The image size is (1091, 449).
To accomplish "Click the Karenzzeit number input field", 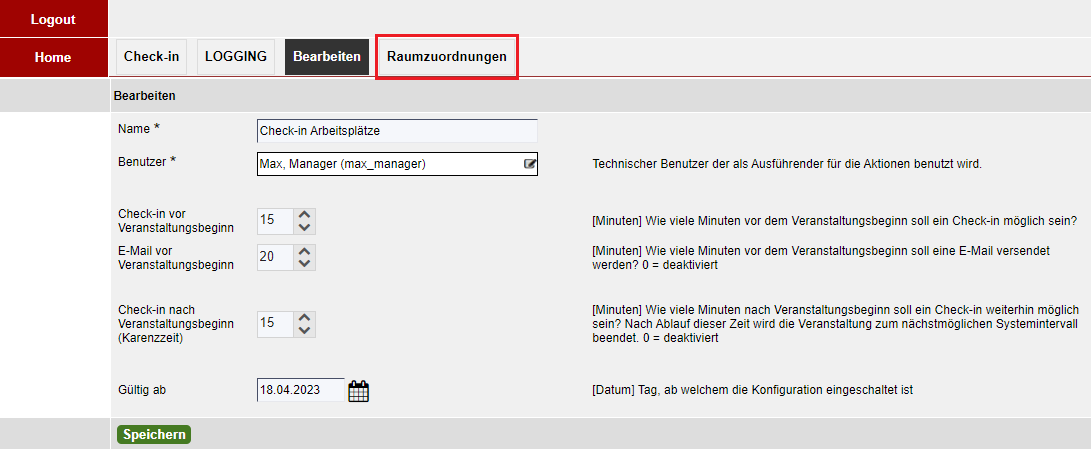I will [x=276, y=324].
